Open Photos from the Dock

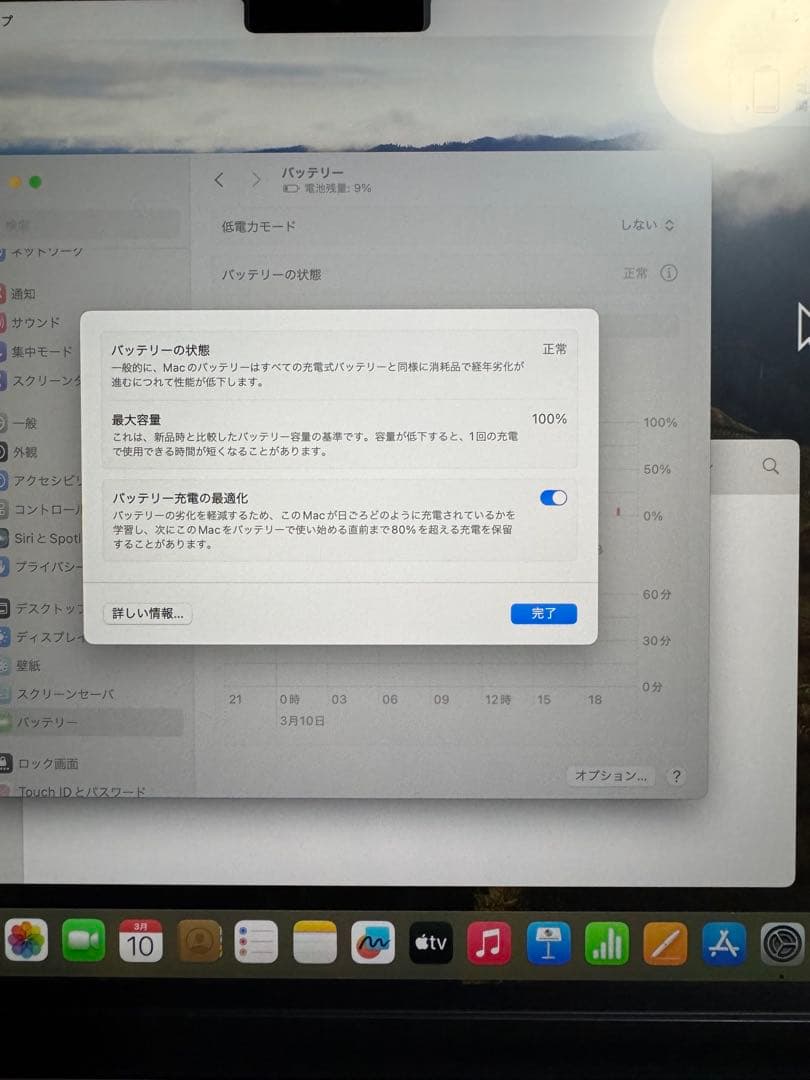click(27, 941)
